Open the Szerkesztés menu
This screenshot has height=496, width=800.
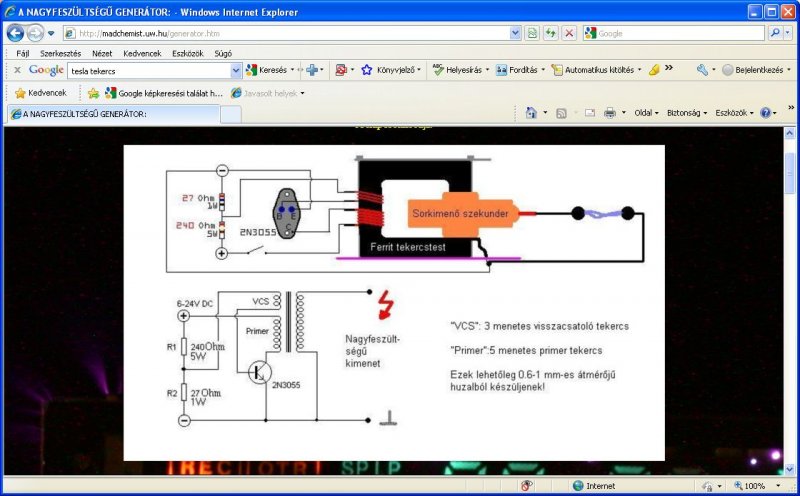[61, 53]
